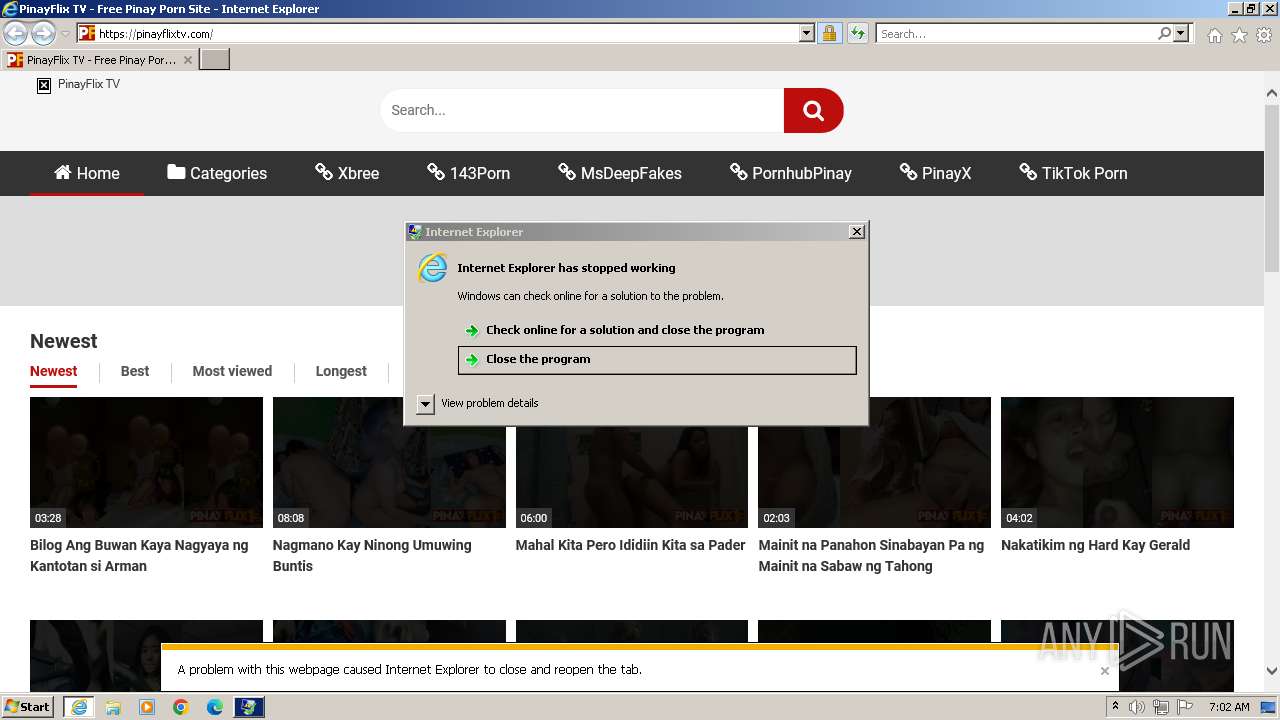Open the Windows Start menu
The width and height of the screenshot is (1280, 720).
[x=28, y=707]
